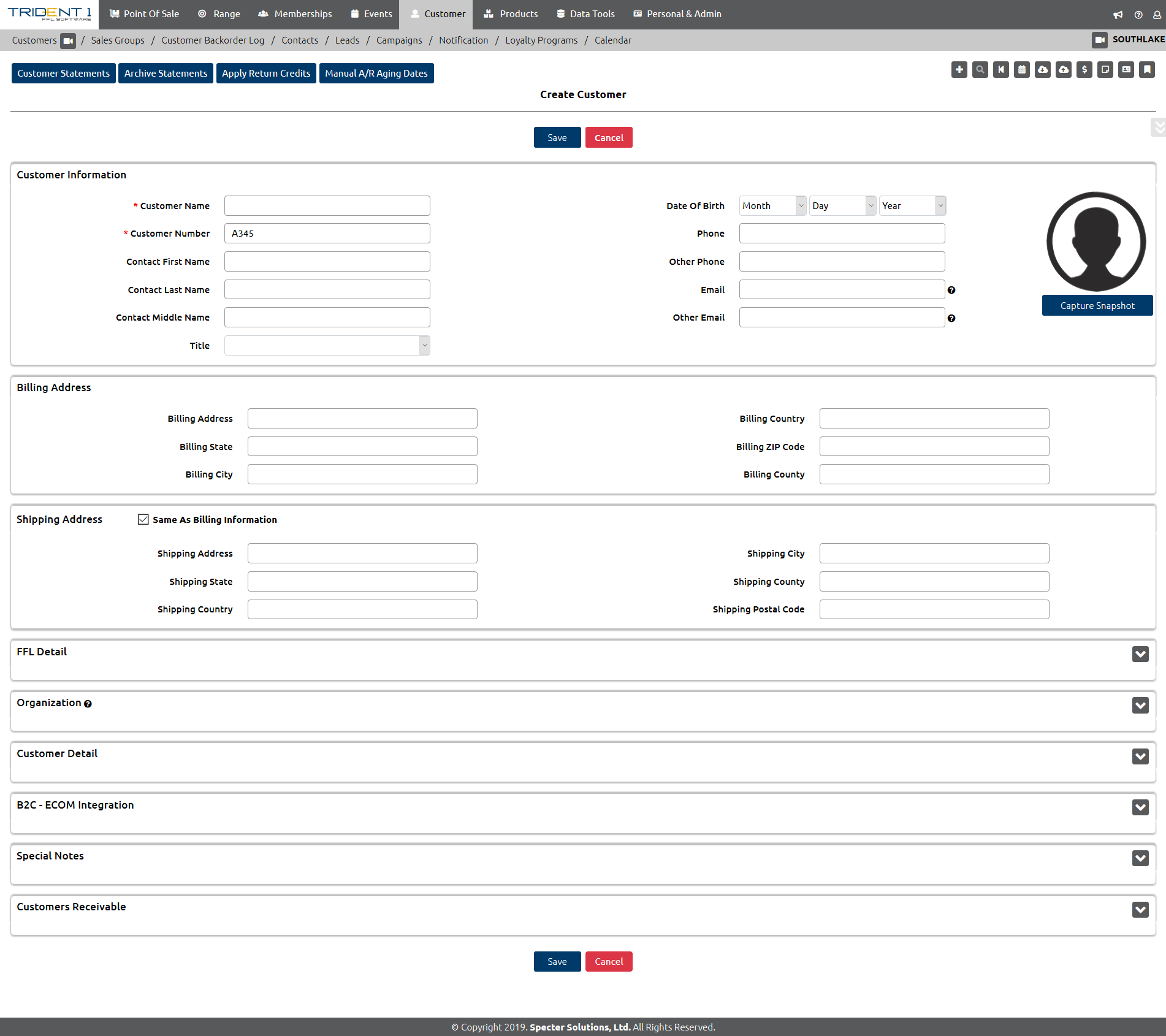Expand the Customers Receivable section
This screenshot has width=1166, height=1036.
pyautogui.click(x=1140, y=910)
